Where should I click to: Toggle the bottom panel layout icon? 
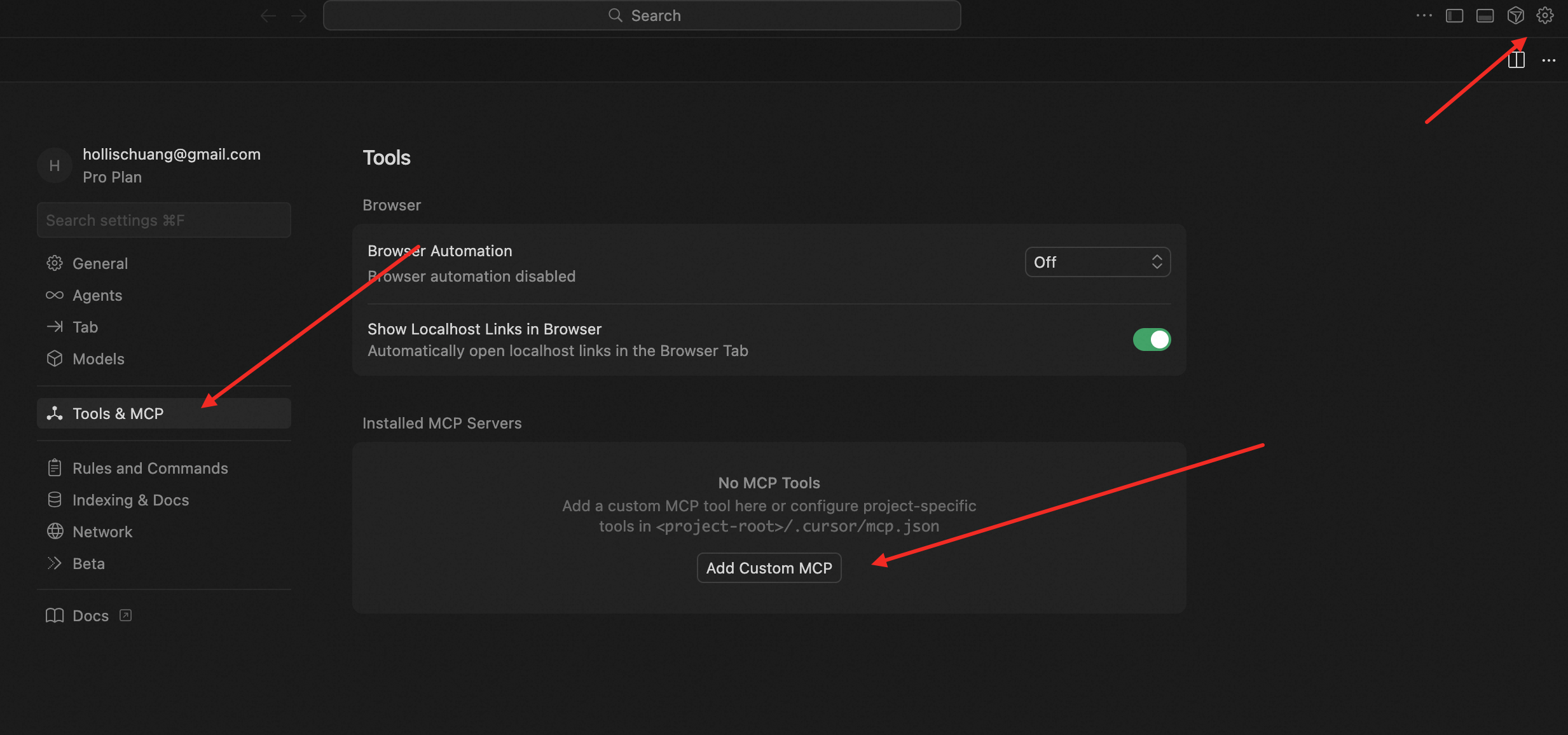(1485, 15)
